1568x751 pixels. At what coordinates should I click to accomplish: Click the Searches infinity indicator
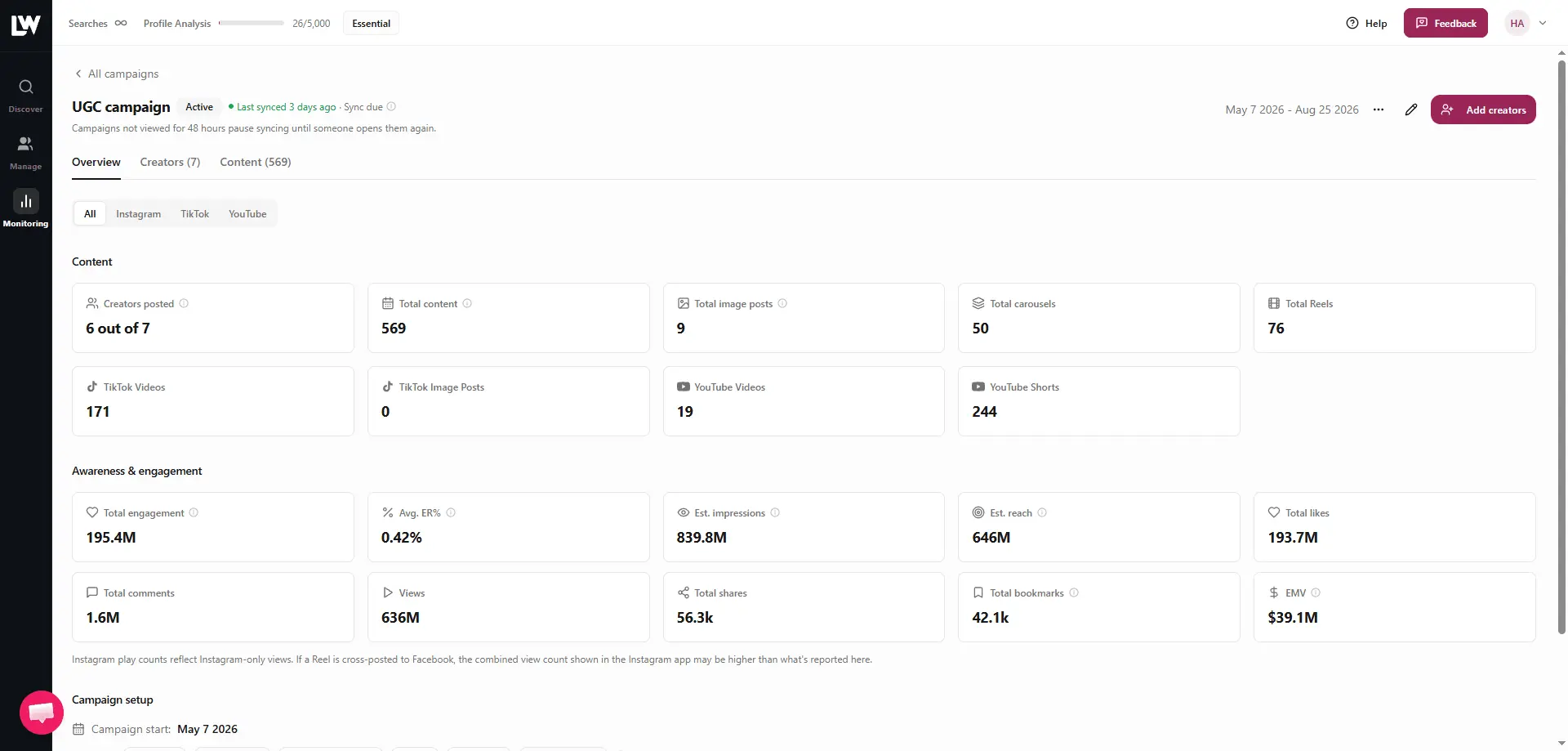click(x=121, y=23)
